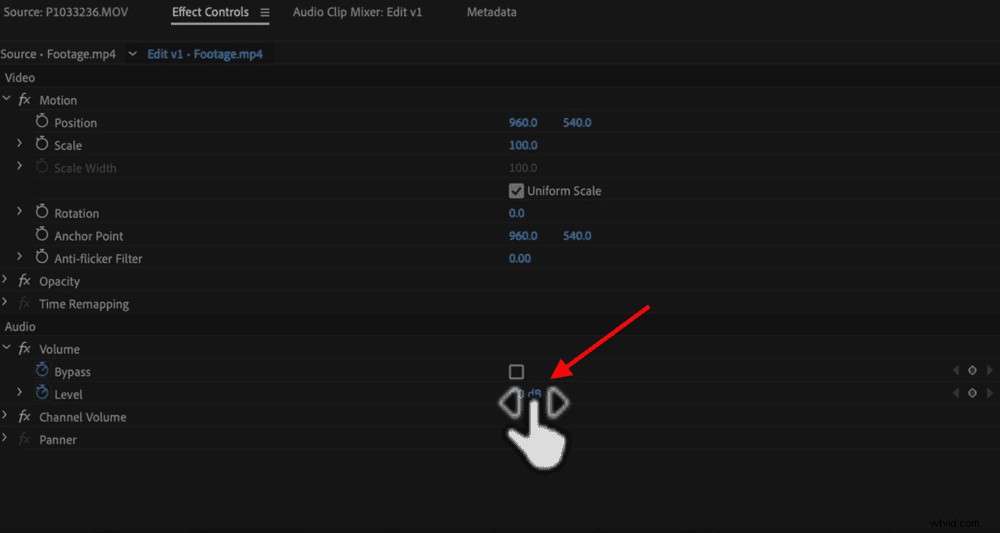The height and width of the screenshot is (533, 1000).
Task: Toggle the Volume fx effect icon
Action: [x=24, y=349]
